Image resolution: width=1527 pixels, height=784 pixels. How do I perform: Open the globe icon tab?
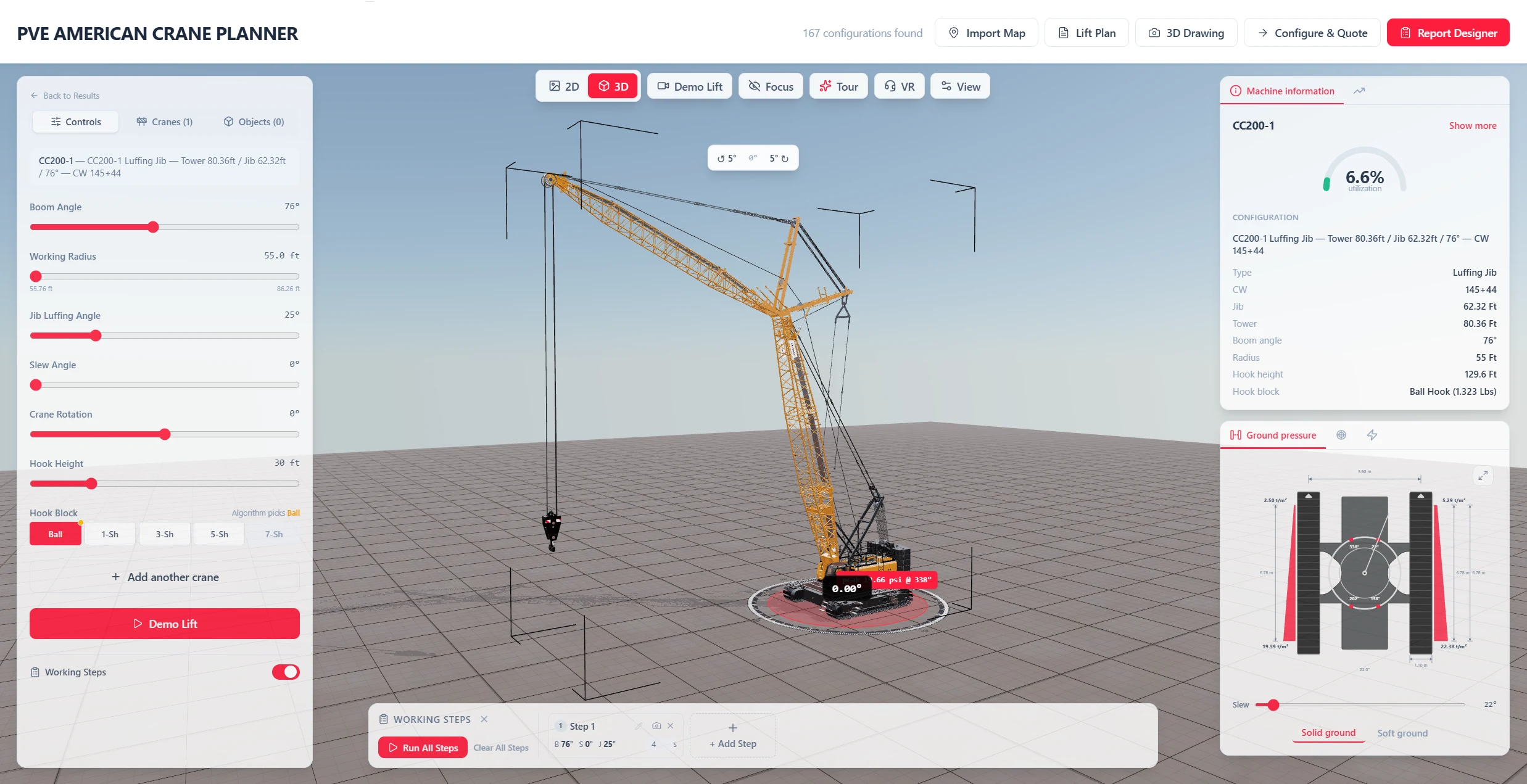[x=1341, y=435]
